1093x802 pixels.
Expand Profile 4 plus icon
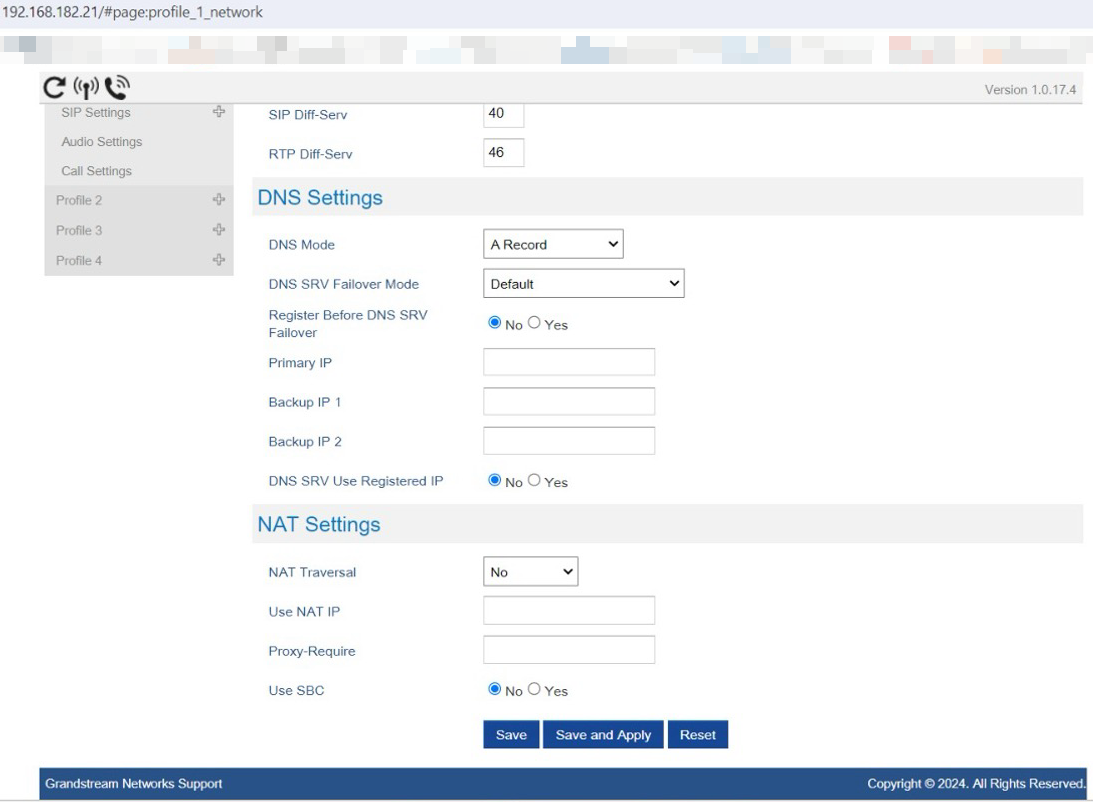tap(218, 260)
